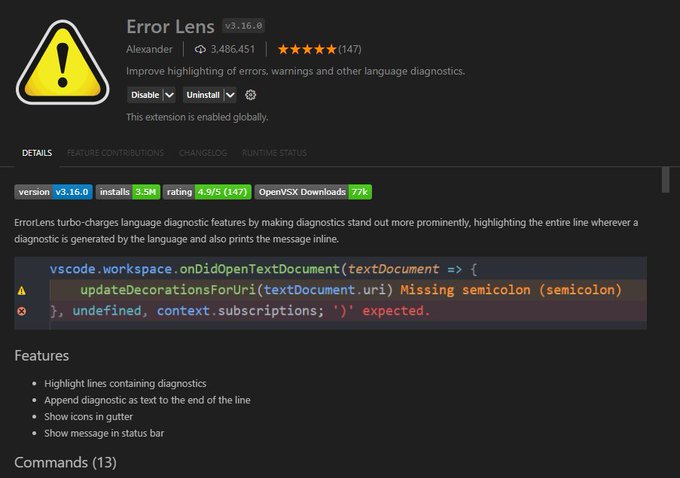Image resolution: width=680 pixels, height=478 pixels.
Task: Click the v3.16.0 tag beside the title
Action: click(x=243, y=26)
